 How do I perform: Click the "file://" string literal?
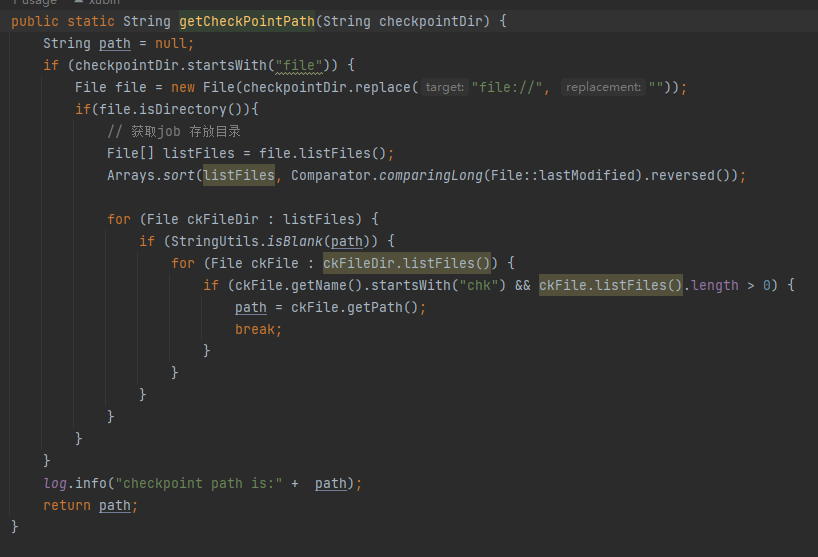[508, 87]
